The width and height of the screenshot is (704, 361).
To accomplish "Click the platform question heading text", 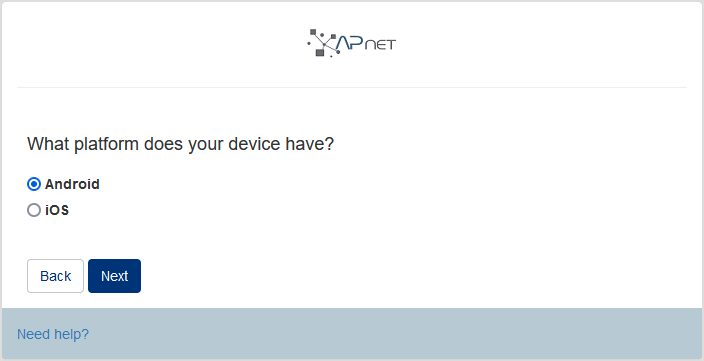I will pos(180,144).
